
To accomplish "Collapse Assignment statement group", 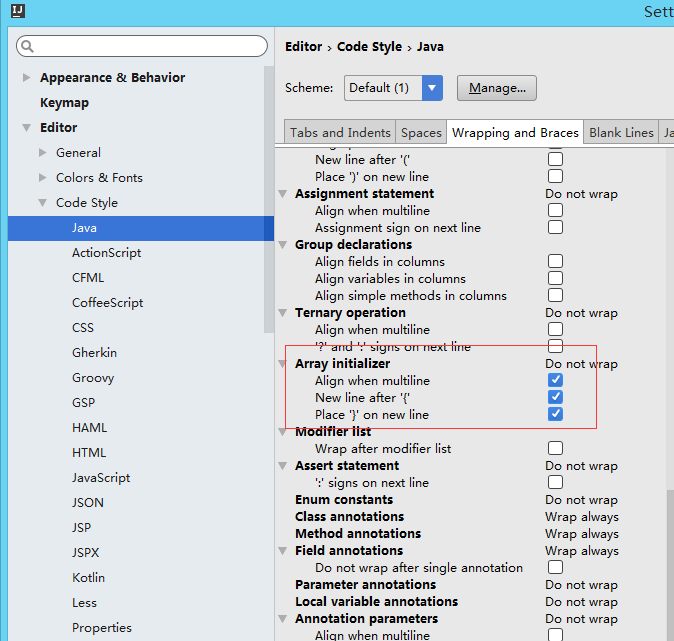I will pos(283,194).
